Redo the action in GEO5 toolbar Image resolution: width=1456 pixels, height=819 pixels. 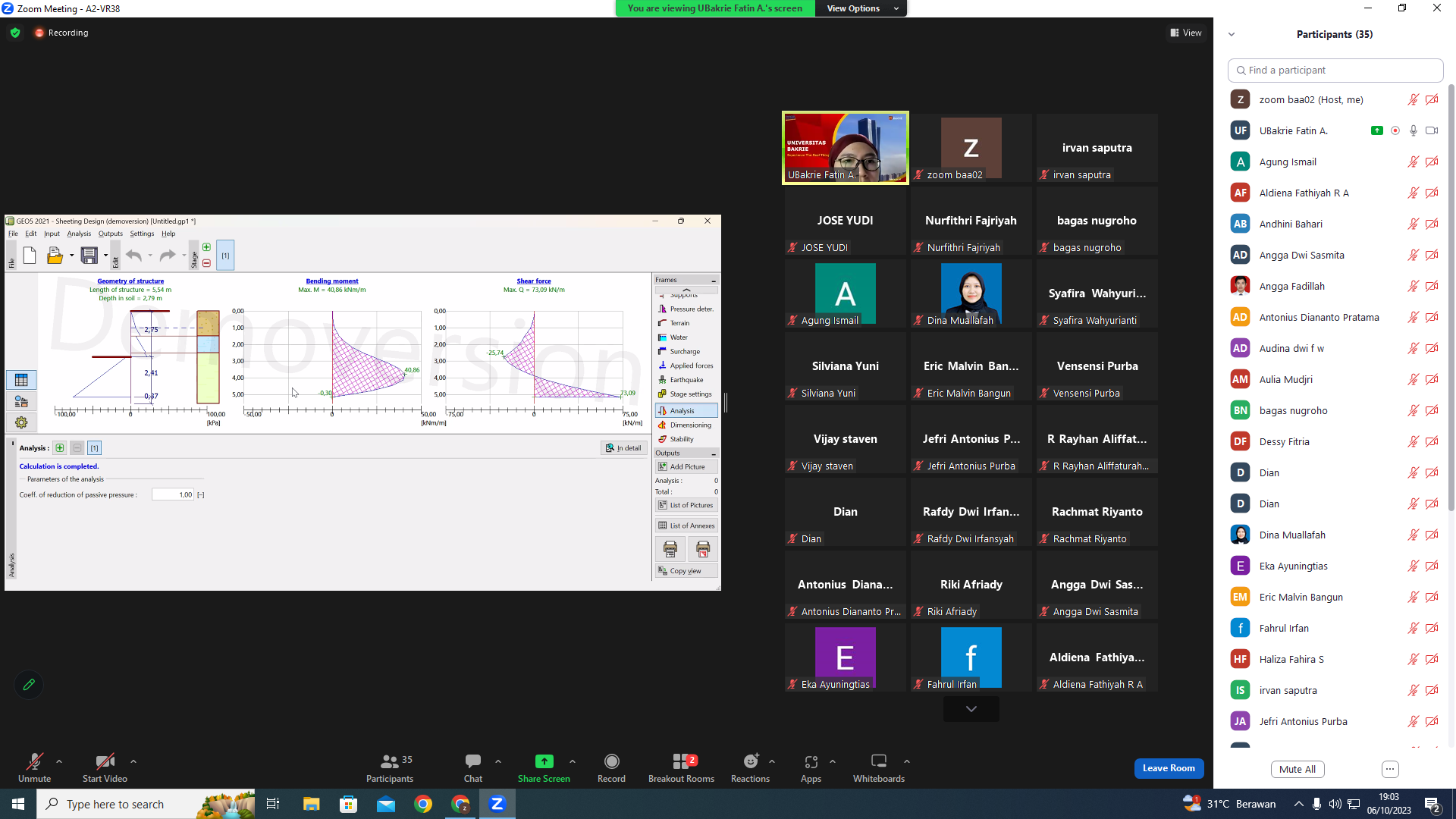pyautogui.click(x=168, y=256)
